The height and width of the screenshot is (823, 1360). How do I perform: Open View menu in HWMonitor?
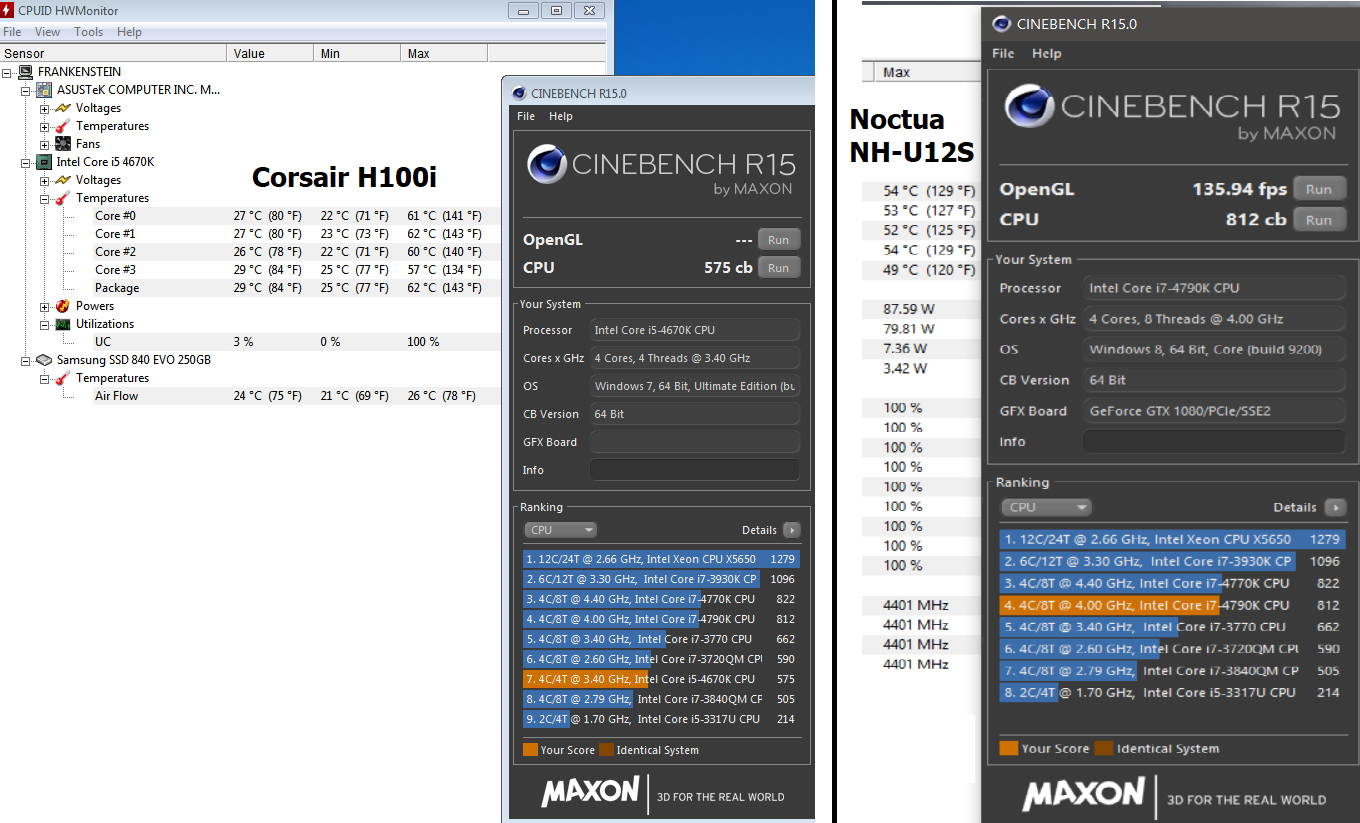pyautogui.click(x=47, y=32)
